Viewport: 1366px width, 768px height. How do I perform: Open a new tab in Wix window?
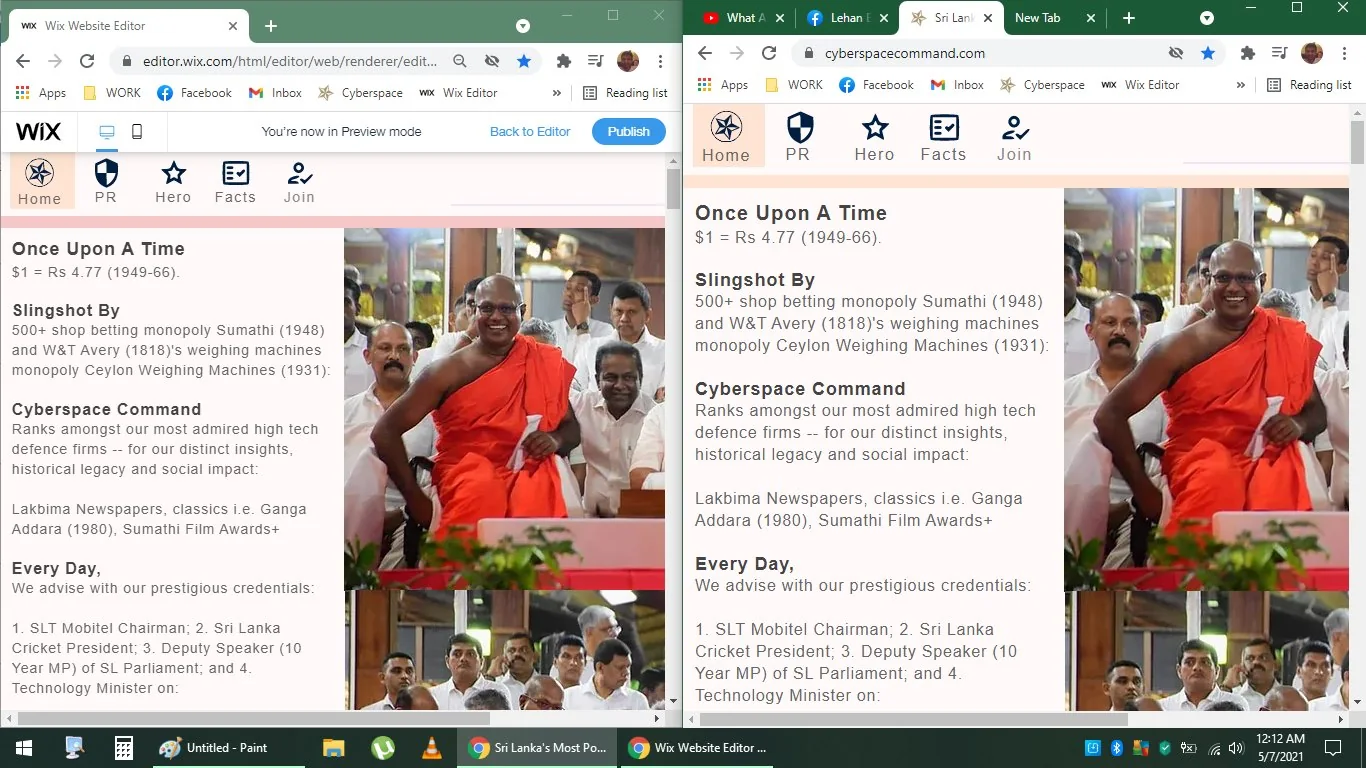pos(271,26)
